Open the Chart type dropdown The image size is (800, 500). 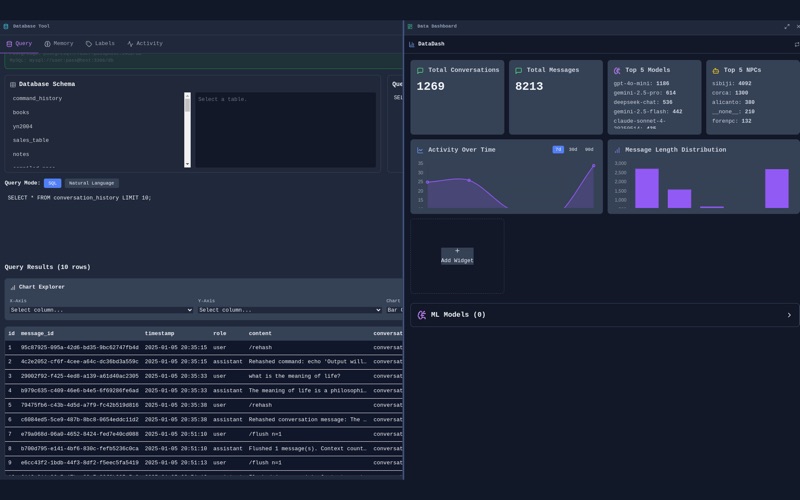click(x=394, y=310)
